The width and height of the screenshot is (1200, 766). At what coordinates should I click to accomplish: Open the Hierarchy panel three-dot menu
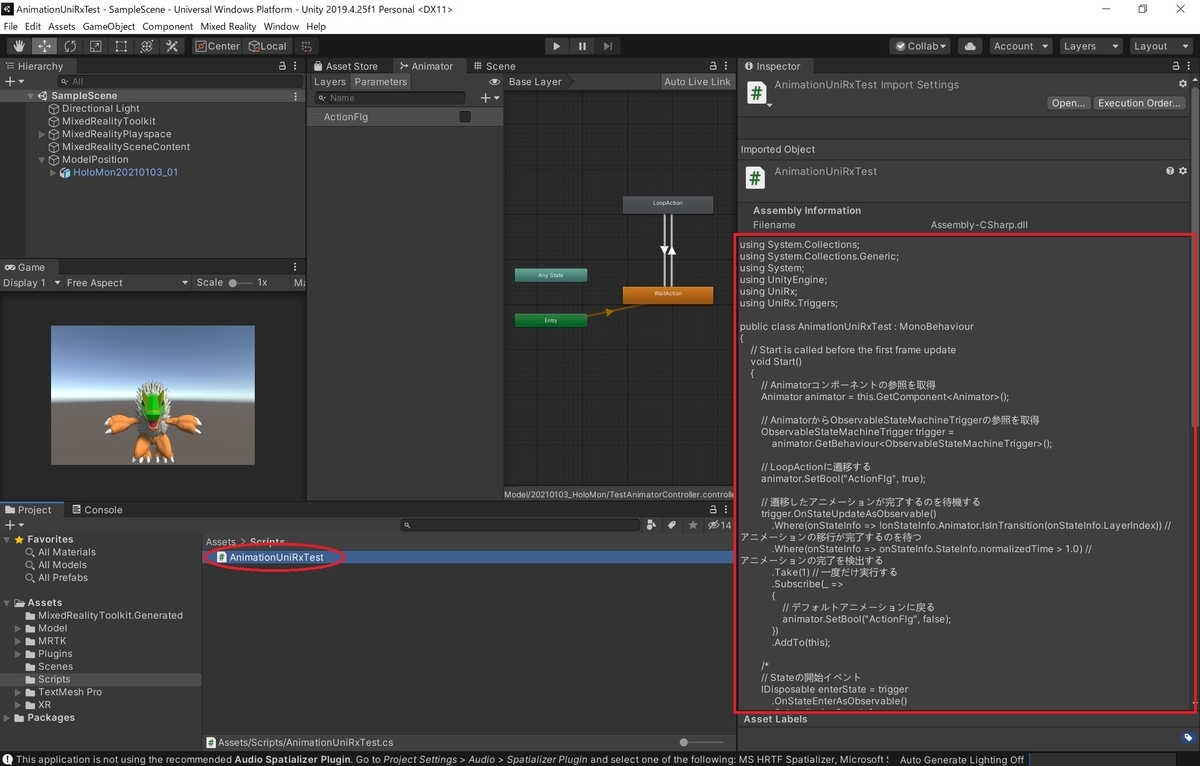coord(295,66)
